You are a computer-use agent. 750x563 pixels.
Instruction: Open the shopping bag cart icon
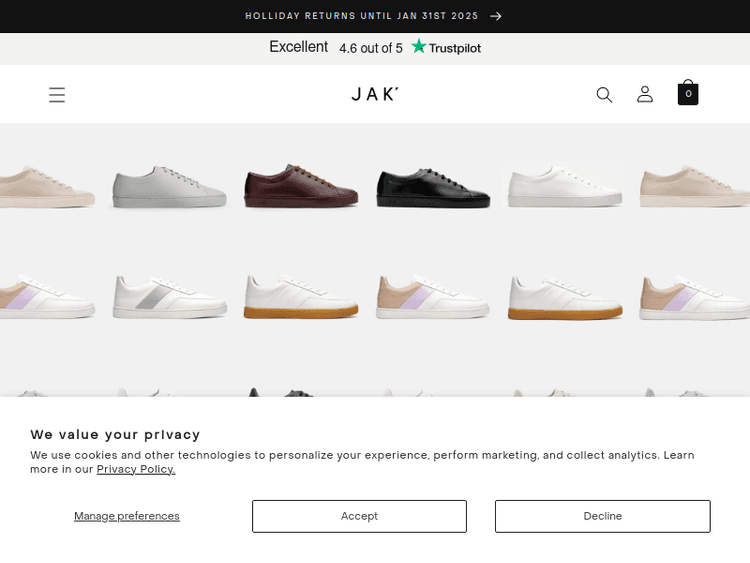(688, 93)
